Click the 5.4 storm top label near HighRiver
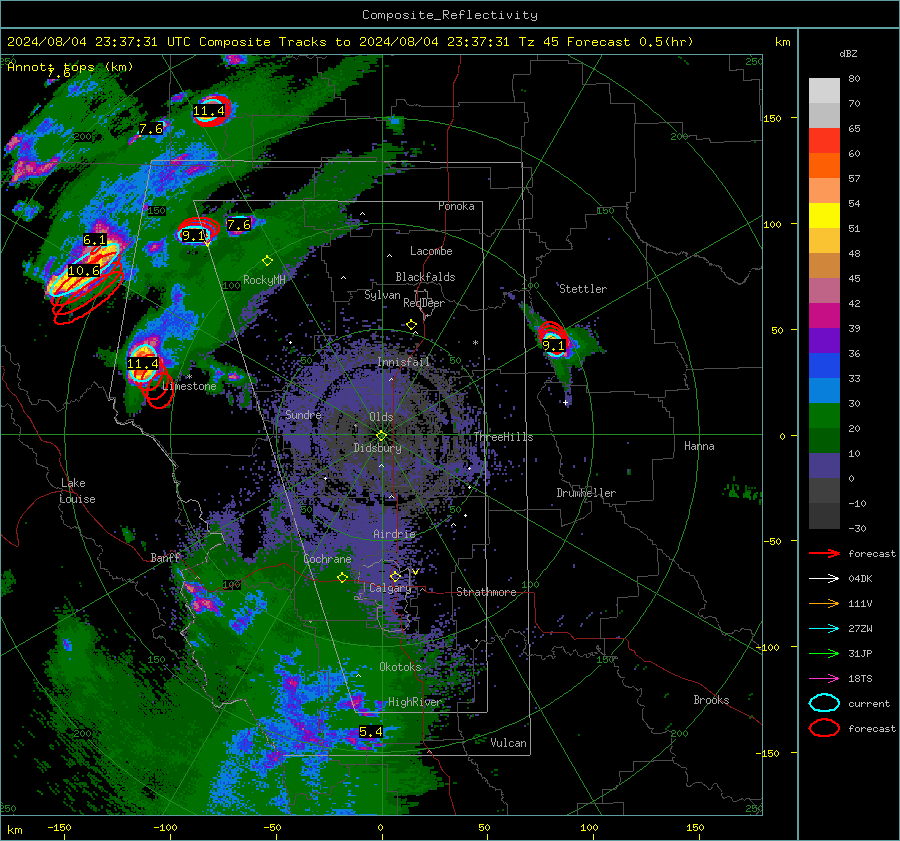This screenshot has height=841, width=900. (x=371, y=732)
